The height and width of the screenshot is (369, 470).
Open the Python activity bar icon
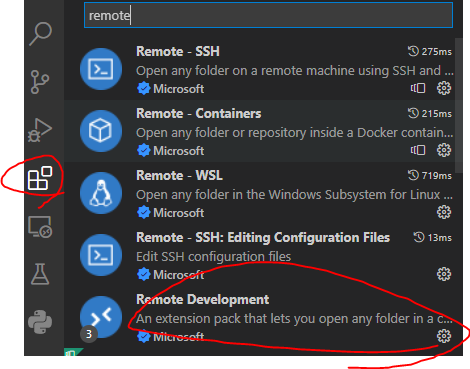(x=40, y=322)
